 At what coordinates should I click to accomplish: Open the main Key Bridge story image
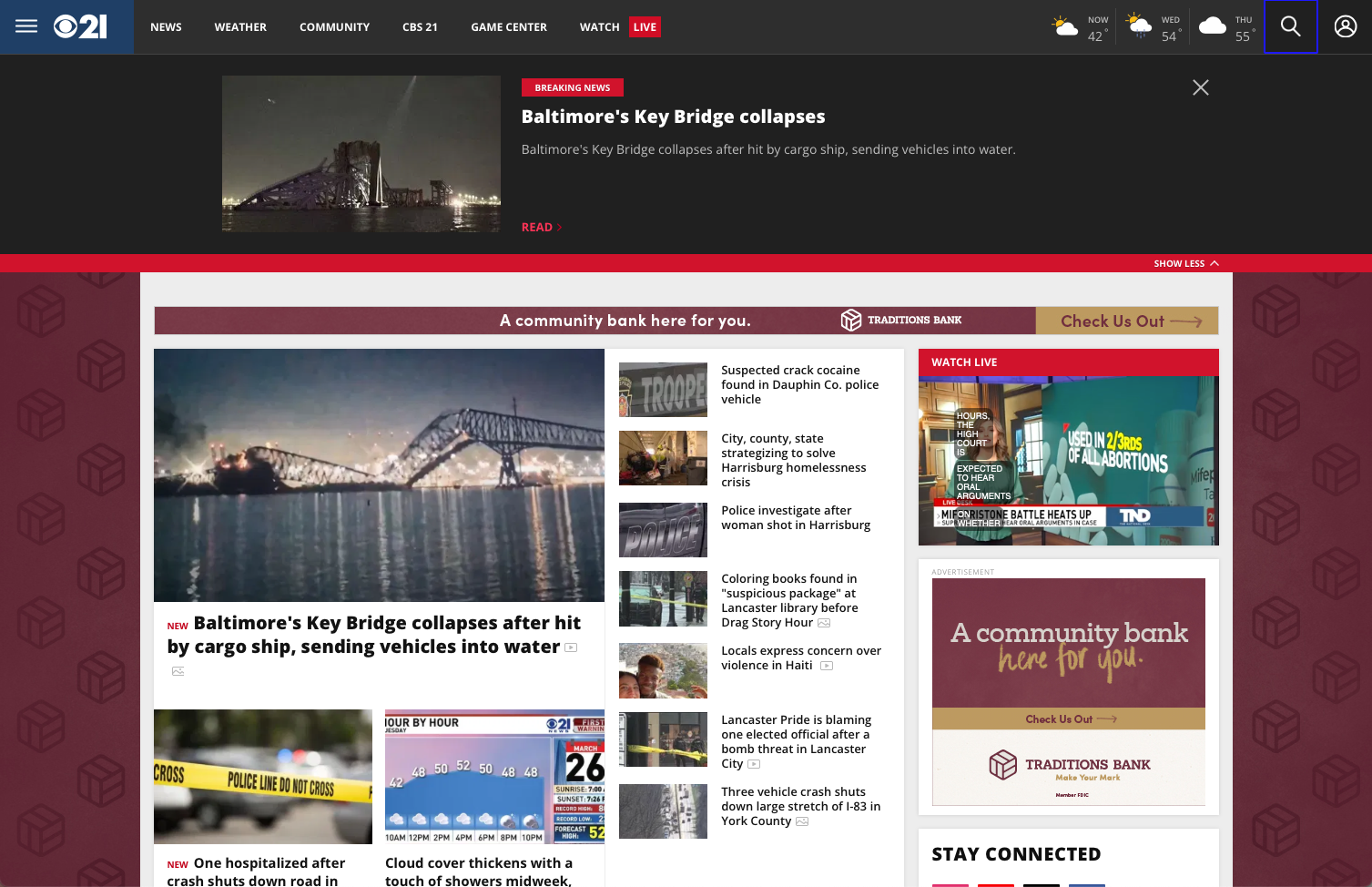[379, 475]
